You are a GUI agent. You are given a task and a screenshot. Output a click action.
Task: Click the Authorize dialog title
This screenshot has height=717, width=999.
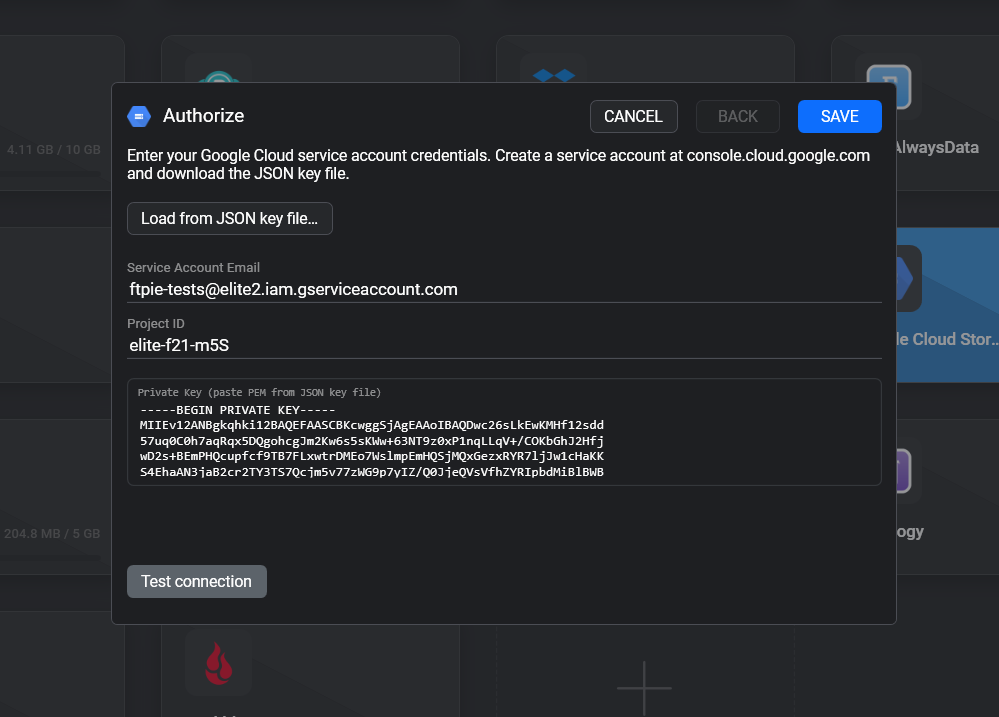(x=203, y=115)
